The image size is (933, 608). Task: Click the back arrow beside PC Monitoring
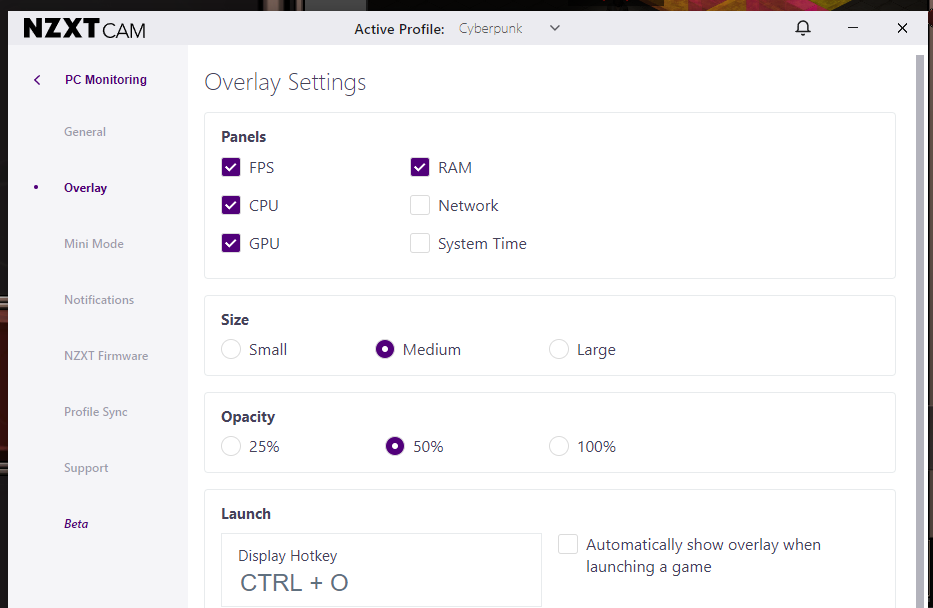[x=37, y=80]
